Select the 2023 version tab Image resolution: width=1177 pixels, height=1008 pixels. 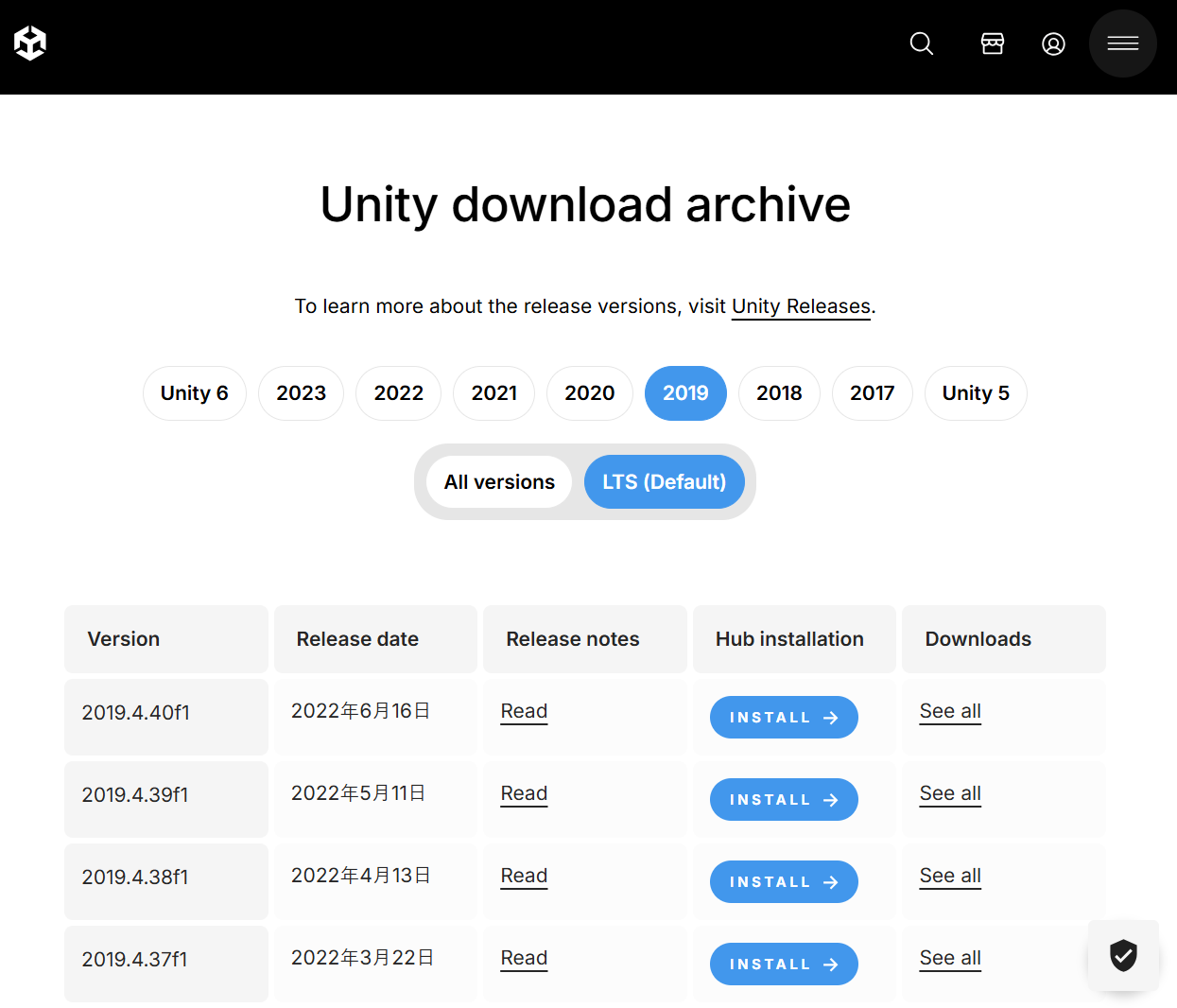(301, 393)
